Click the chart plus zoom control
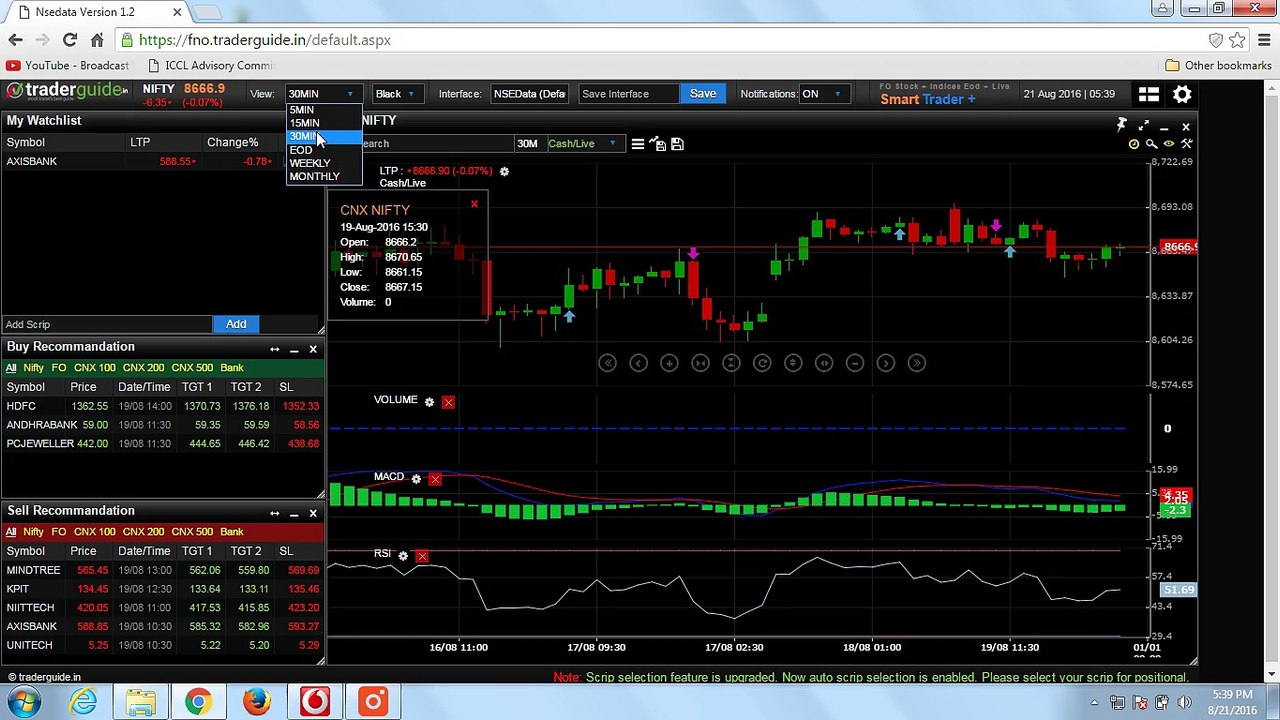Viewport: 1280px width, 720px height. (x=669, y=363)
